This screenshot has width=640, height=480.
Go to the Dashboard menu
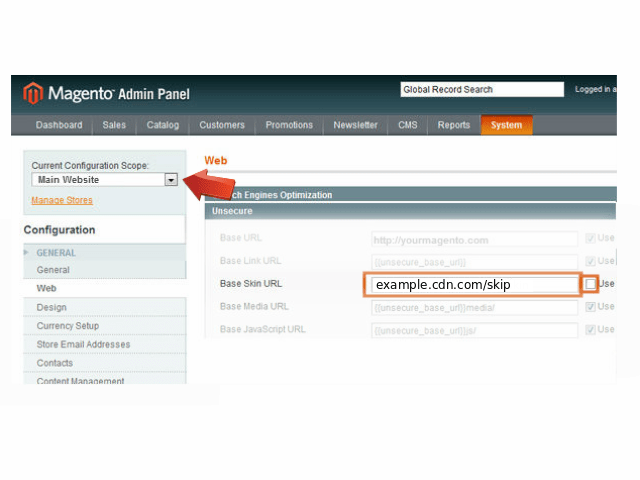point(59,125)
